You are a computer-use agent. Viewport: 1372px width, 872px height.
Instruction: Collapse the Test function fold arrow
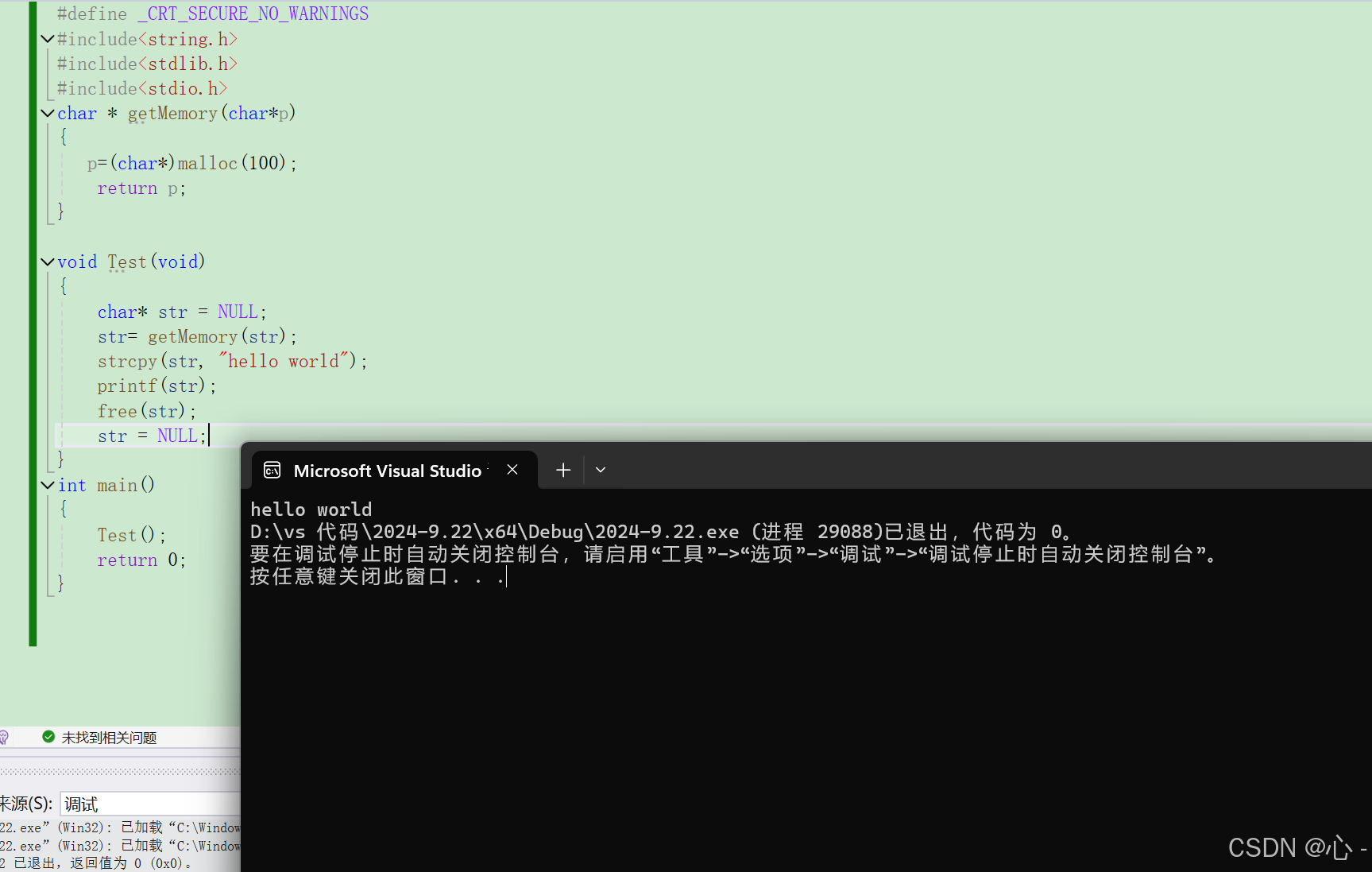tap(48, 262)
